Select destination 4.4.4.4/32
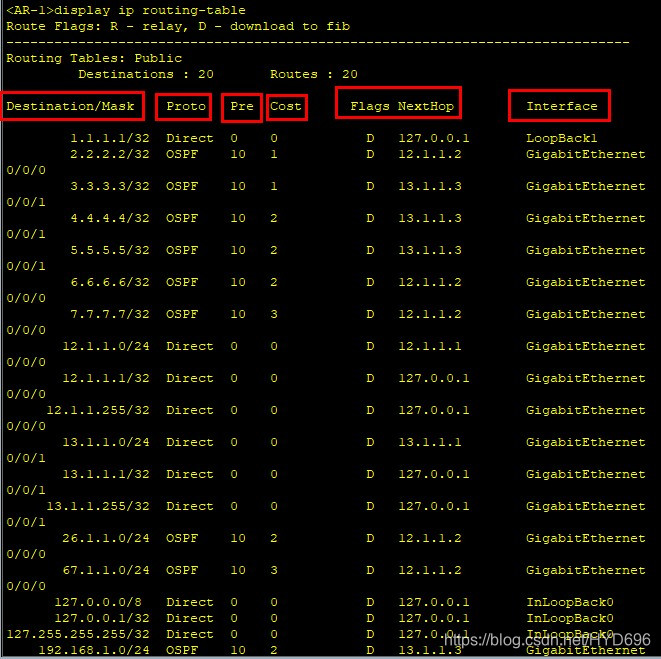Screen dimensions: 661x659 tap(110, 218)
